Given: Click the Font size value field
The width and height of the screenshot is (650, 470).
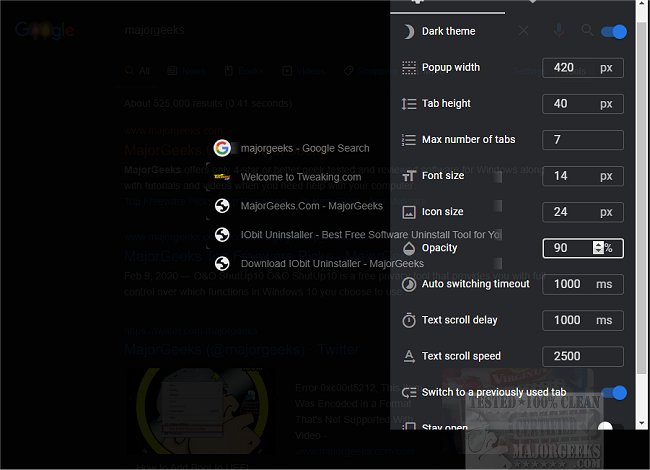Looking at the screenshot, I should (583, 176).
